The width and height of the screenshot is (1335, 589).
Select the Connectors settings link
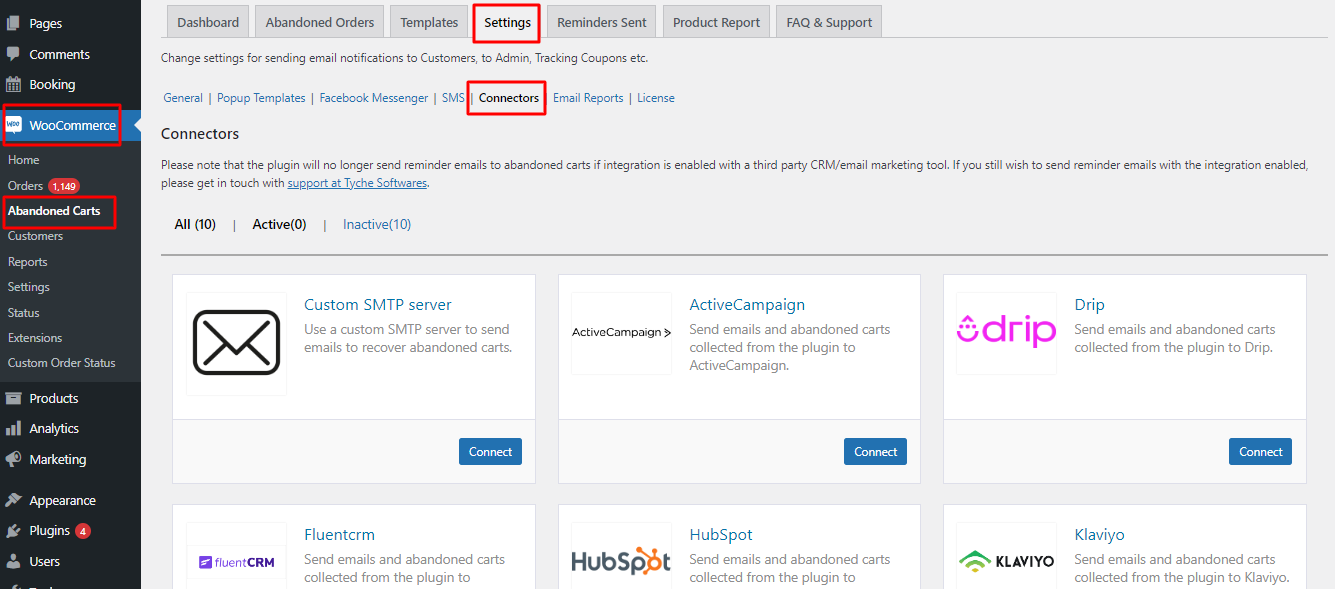point(509,98)
